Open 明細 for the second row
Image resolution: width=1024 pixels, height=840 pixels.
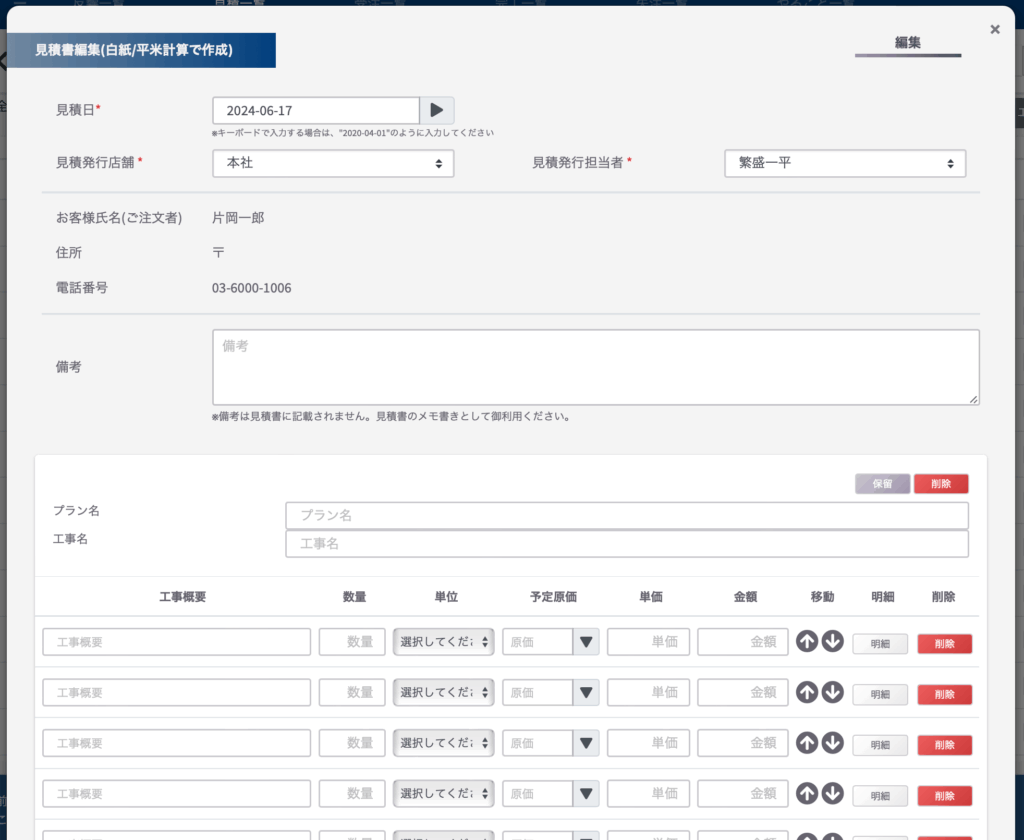(x=880, y=694)
